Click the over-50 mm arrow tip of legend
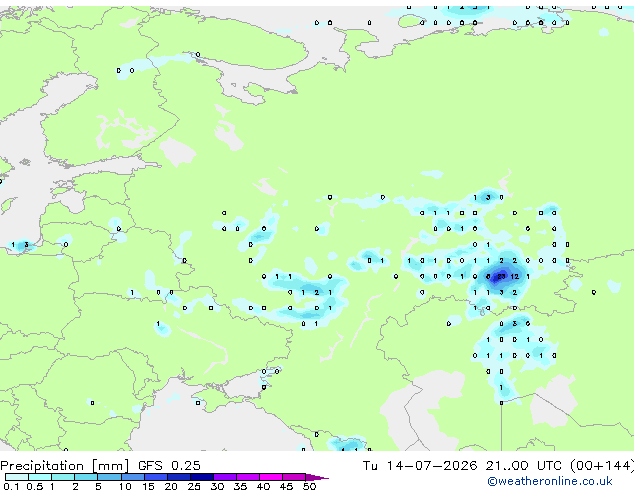634x490 pixels. [x=317, y=477]
